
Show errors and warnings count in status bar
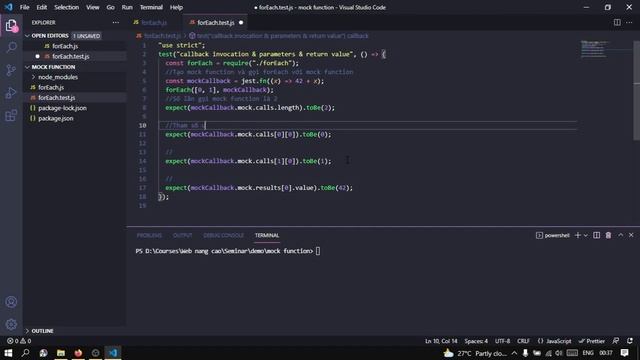[19, 341]
